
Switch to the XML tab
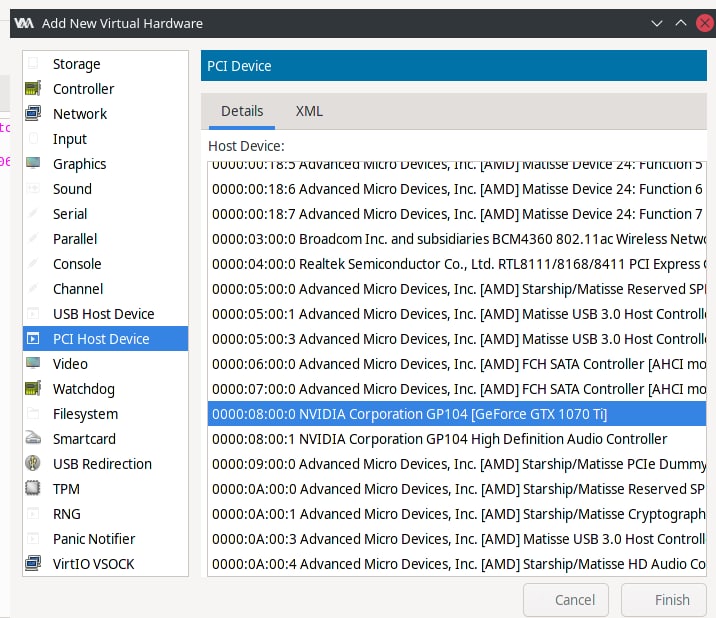309,111
